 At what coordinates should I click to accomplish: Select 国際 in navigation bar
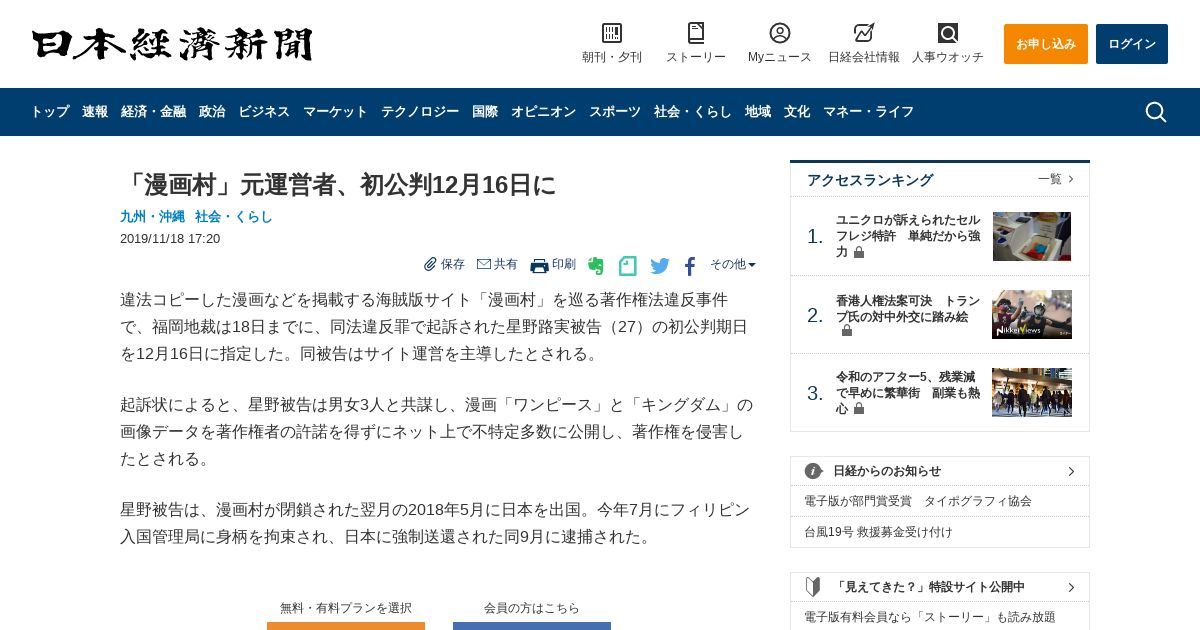485,112
